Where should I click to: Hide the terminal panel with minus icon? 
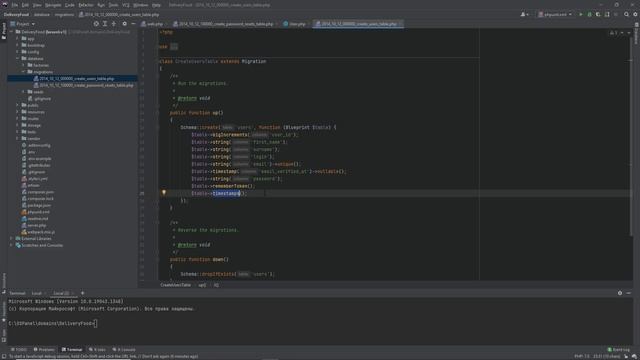[x=629, y=293]
